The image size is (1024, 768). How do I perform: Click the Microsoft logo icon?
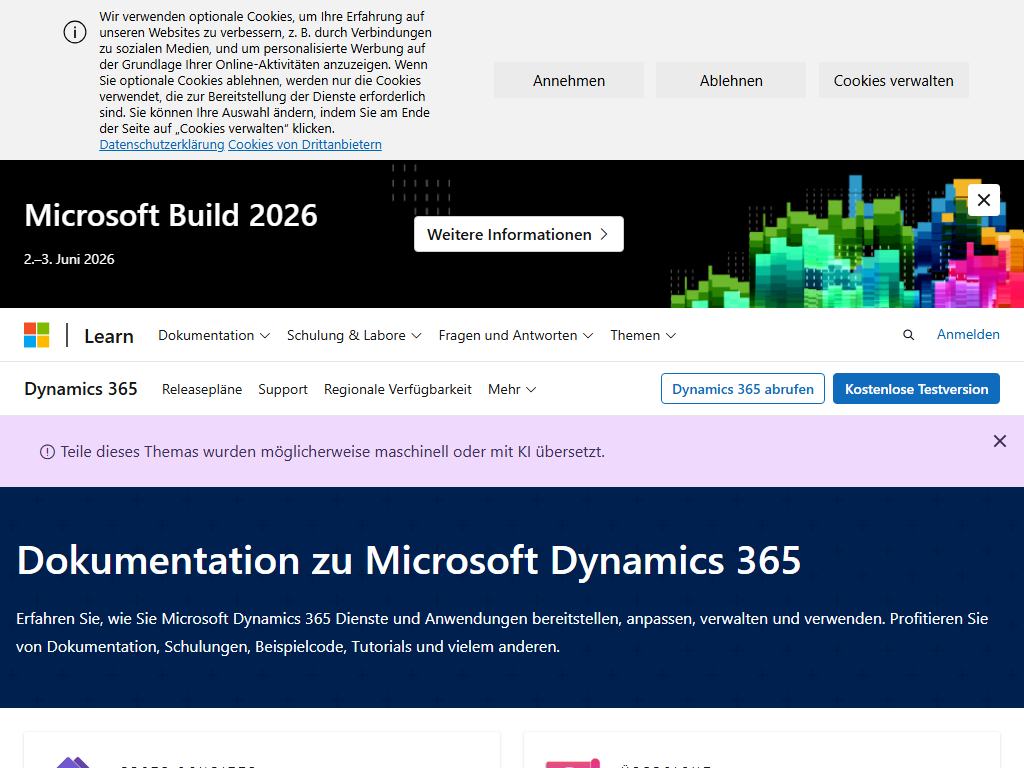[37, 335]
